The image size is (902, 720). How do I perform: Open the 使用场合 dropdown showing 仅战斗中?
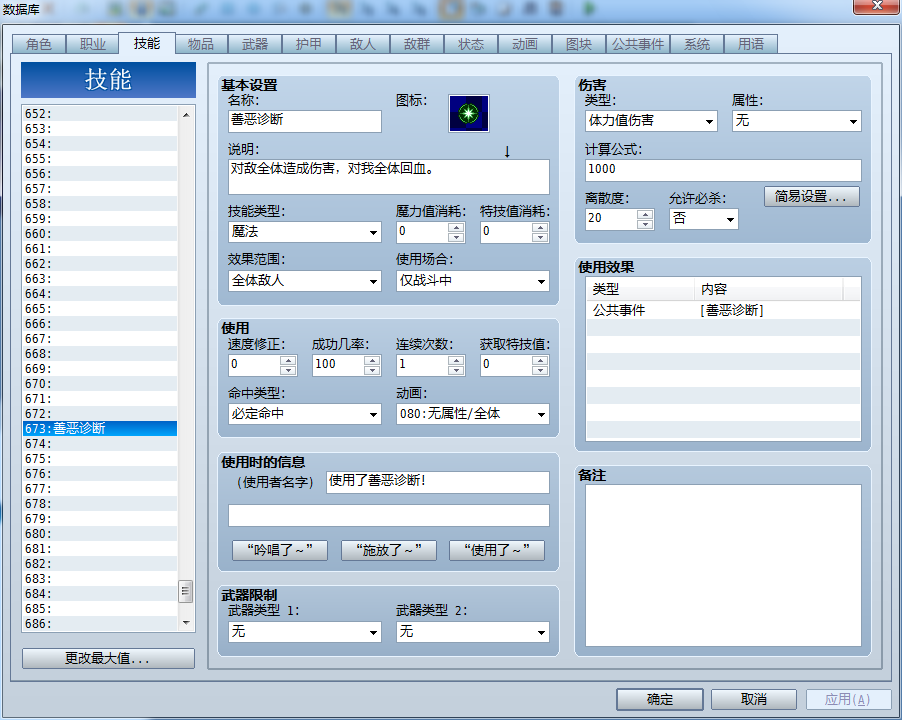click(472, 281)
